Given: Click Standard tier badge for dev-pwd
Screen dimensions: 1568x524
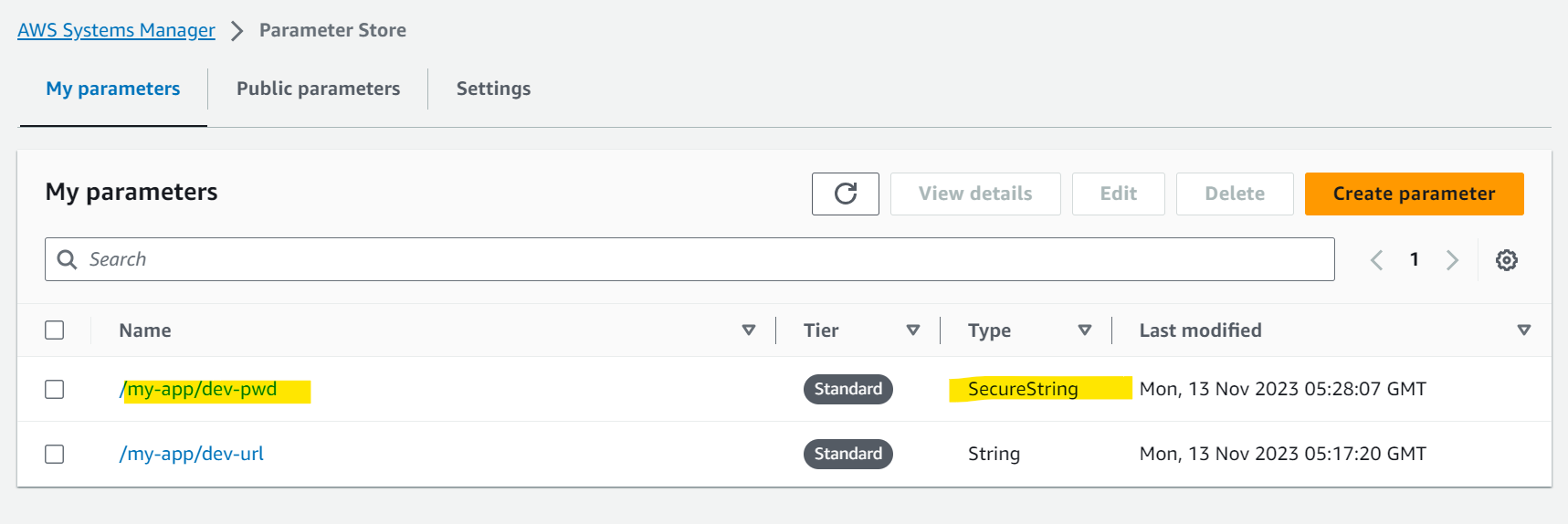Looking at the screenshot, I should tap(848, 389).
